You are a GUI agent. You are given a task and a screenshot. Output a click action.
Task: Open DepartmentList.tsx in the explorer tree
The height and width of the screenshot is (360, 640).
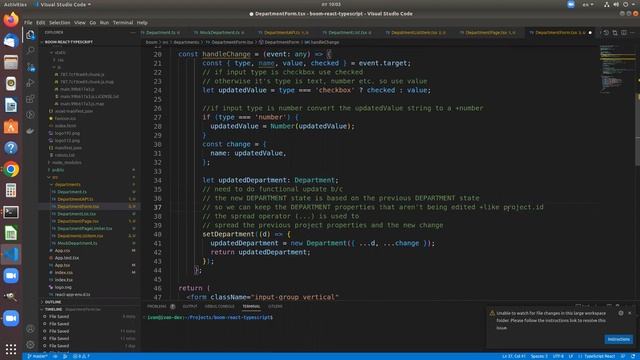(x=76, y=214)
